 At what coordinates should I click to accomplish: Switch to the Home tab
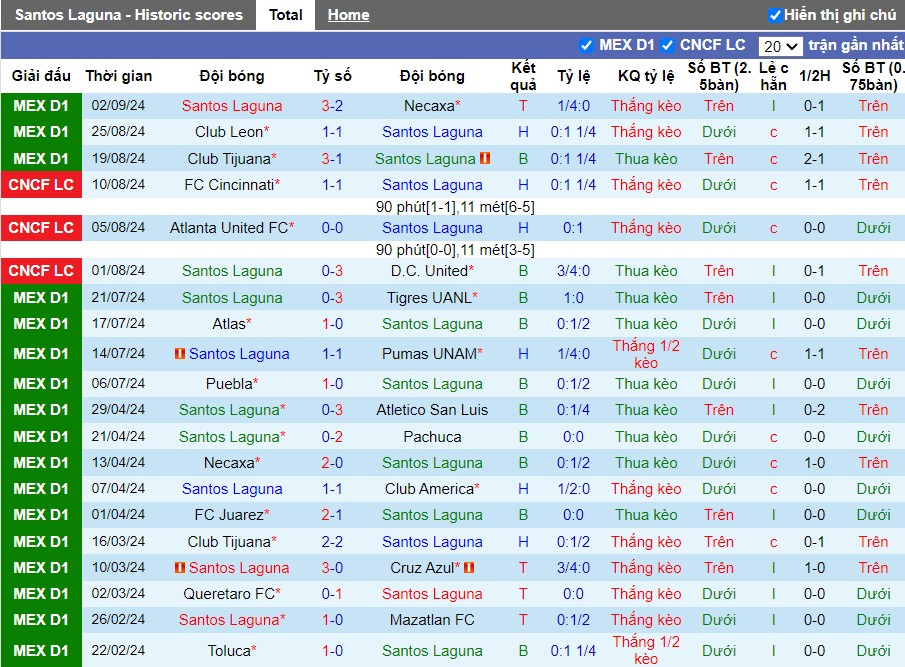tap(349, 15)
